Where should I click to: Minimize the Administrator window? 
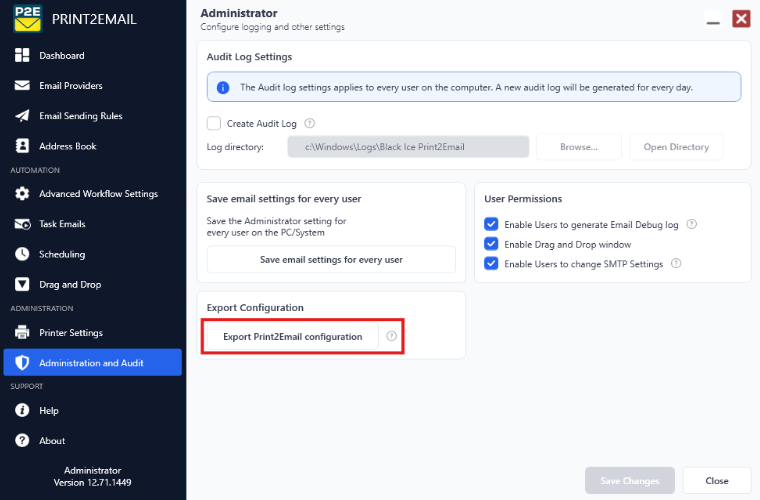[x=712, y=20]
